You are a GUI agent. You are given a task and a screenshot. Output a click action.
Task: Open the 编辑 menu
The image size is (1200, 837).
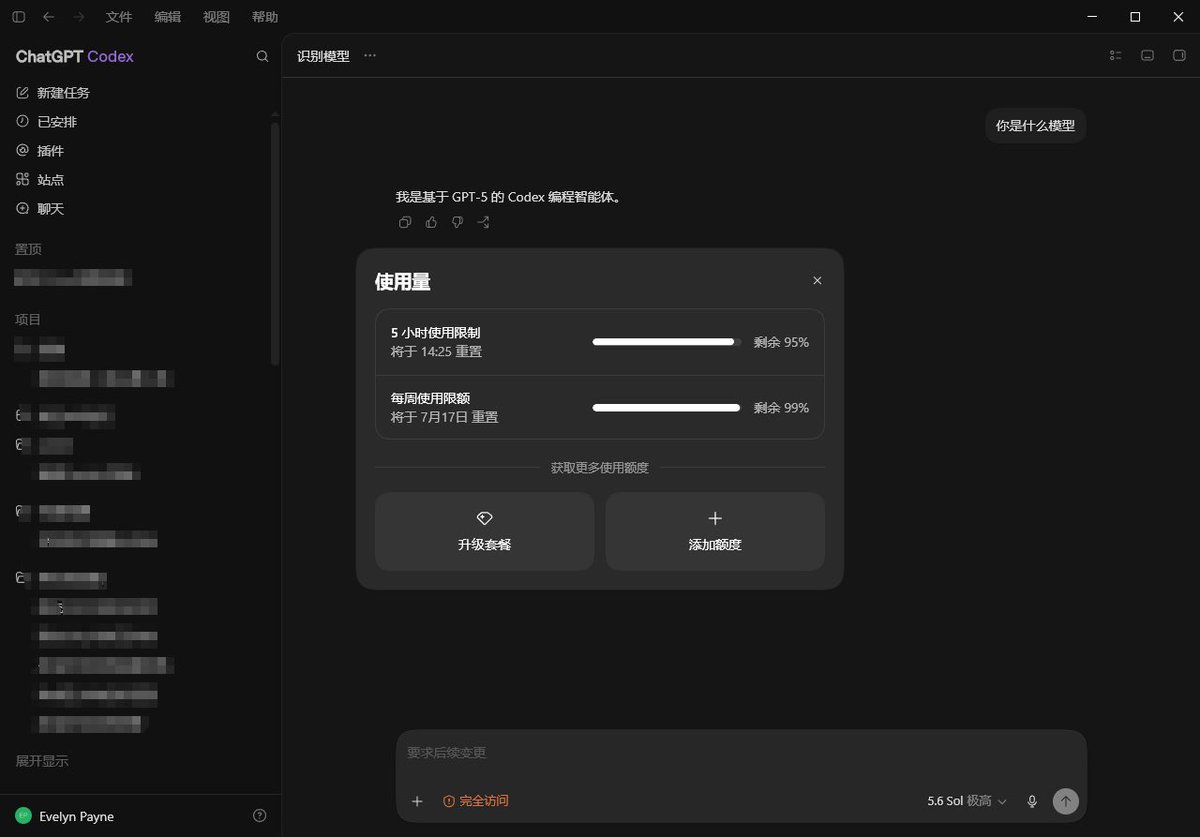click(x=168, y=17)
